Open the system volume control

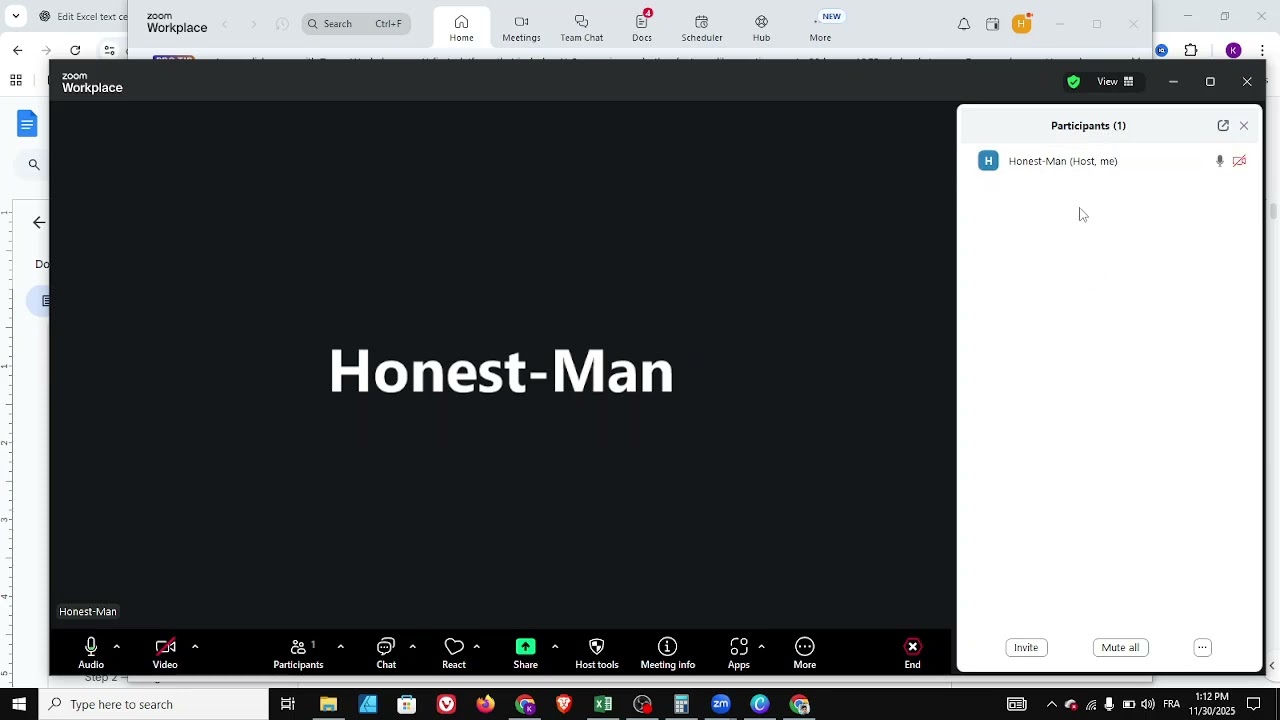coord(1147,704)
